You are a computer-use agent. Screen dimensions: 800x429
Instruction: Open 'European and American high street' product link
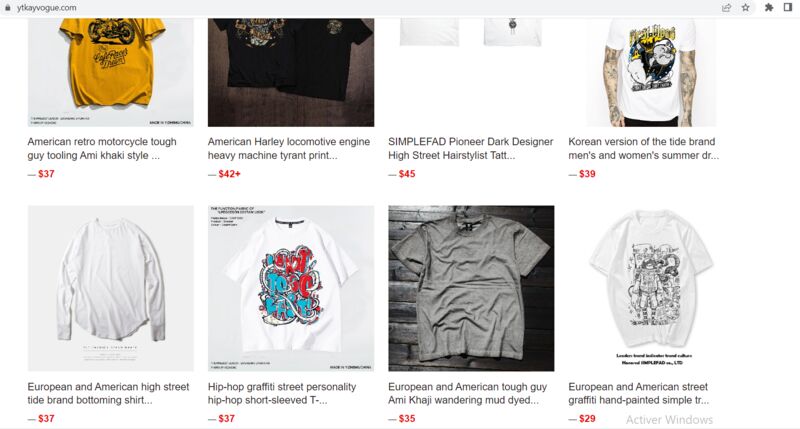pos(108,393)
